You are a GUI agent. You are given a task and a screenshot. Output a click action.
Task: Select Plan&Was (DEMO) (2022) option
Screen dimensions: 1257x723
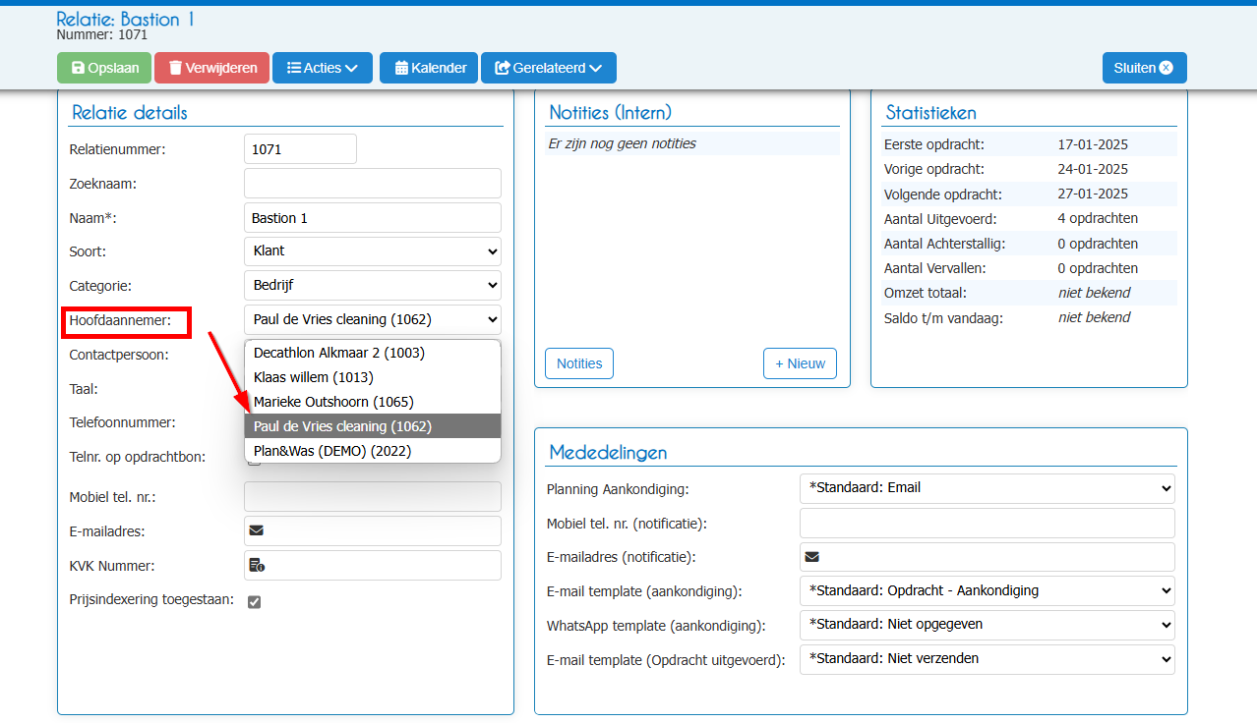pos(373,451)
